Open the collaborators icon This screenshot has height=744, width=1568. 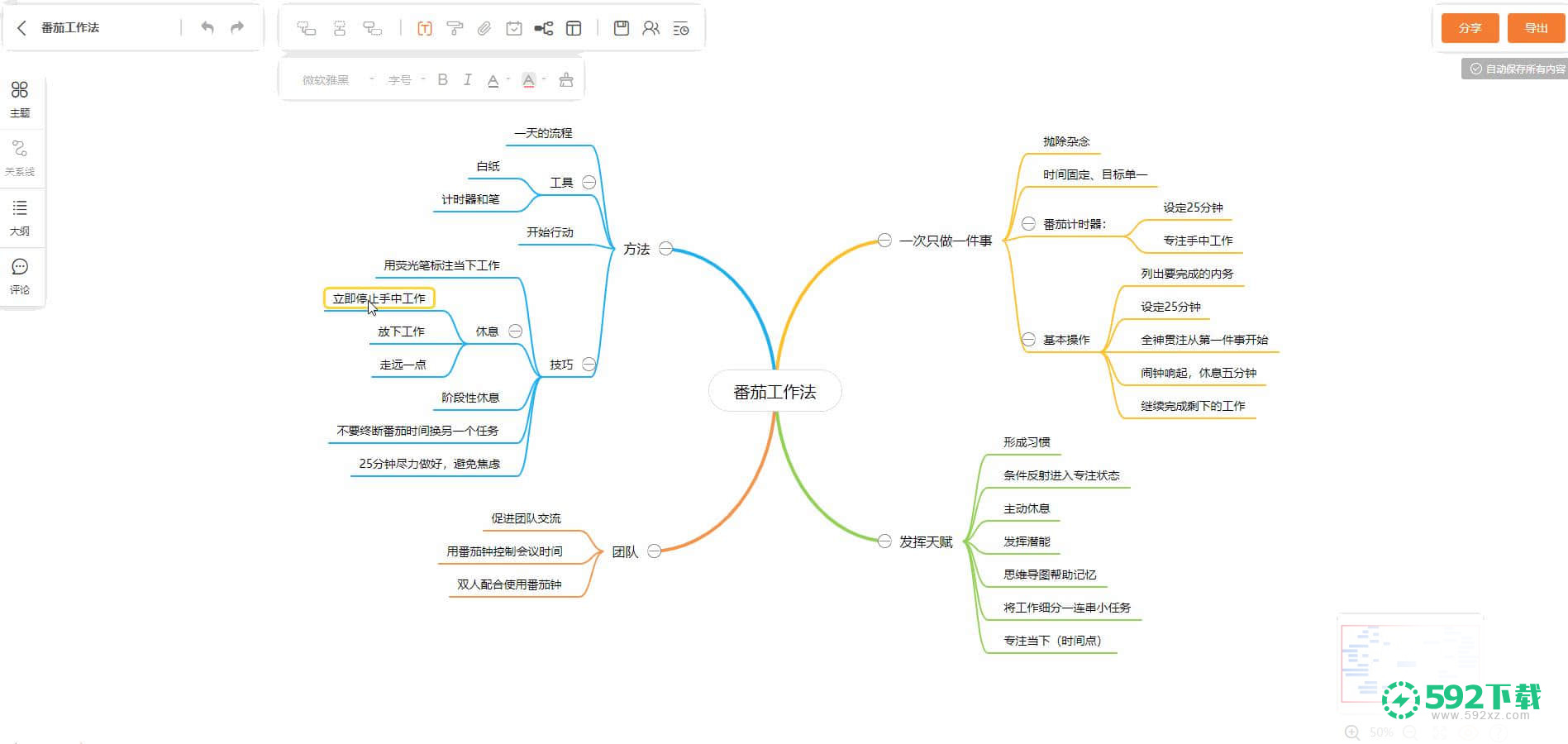[651, 29]
